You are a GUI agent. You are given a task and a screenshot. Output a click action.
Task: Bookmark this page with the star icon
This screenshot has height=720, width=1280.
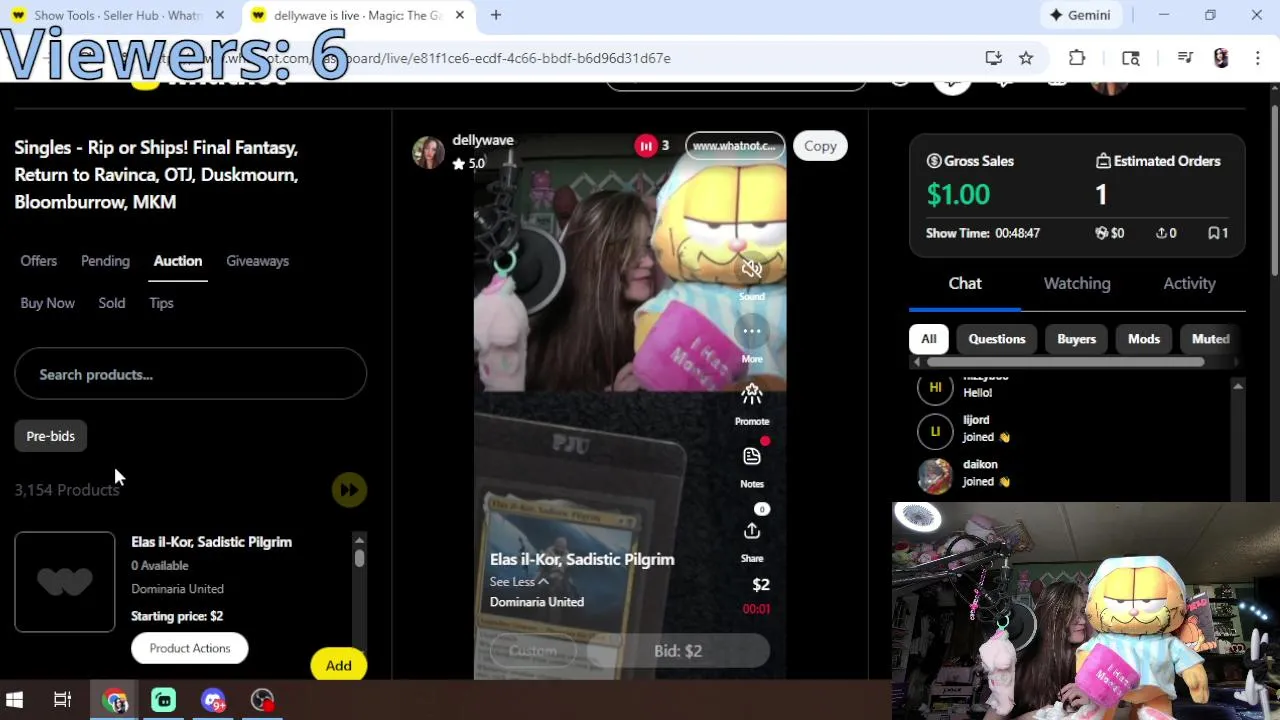[1026, 58]
